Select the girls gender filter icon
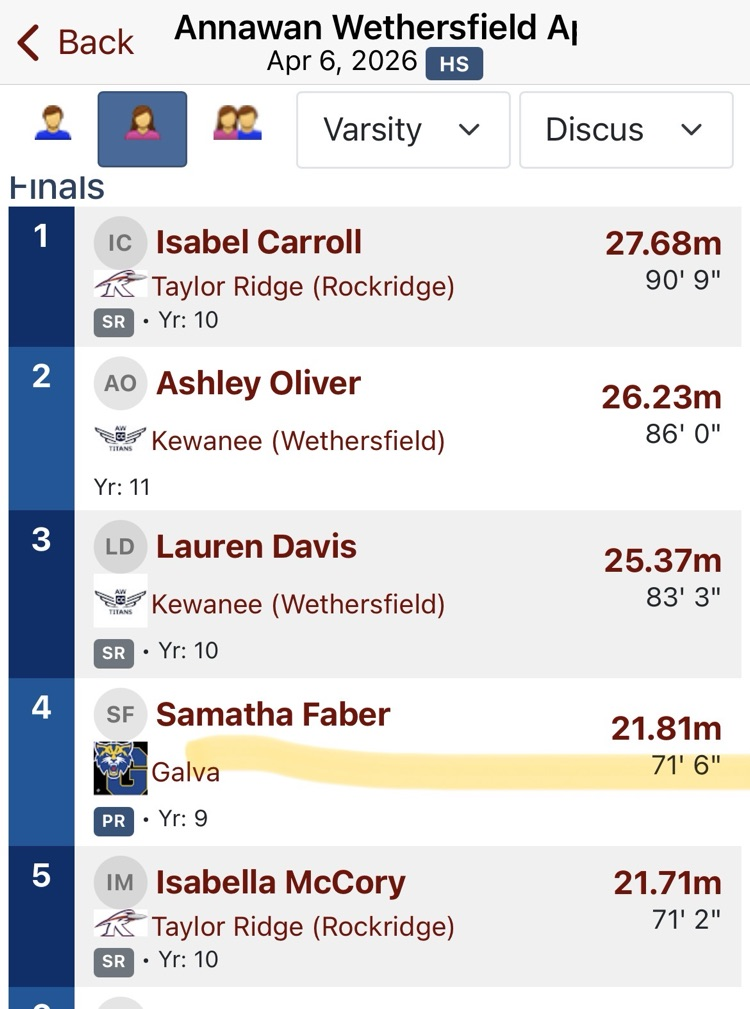 141,128
